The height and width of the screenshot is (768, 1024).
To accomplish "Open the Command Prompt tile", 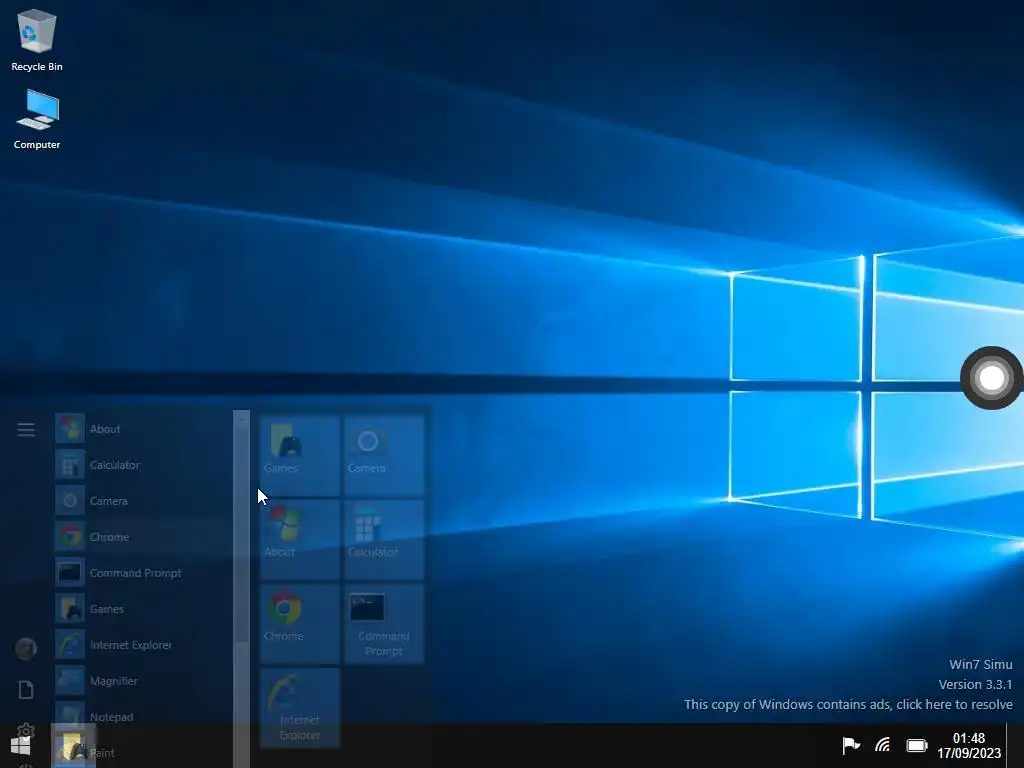I will (x=384, y=624).
